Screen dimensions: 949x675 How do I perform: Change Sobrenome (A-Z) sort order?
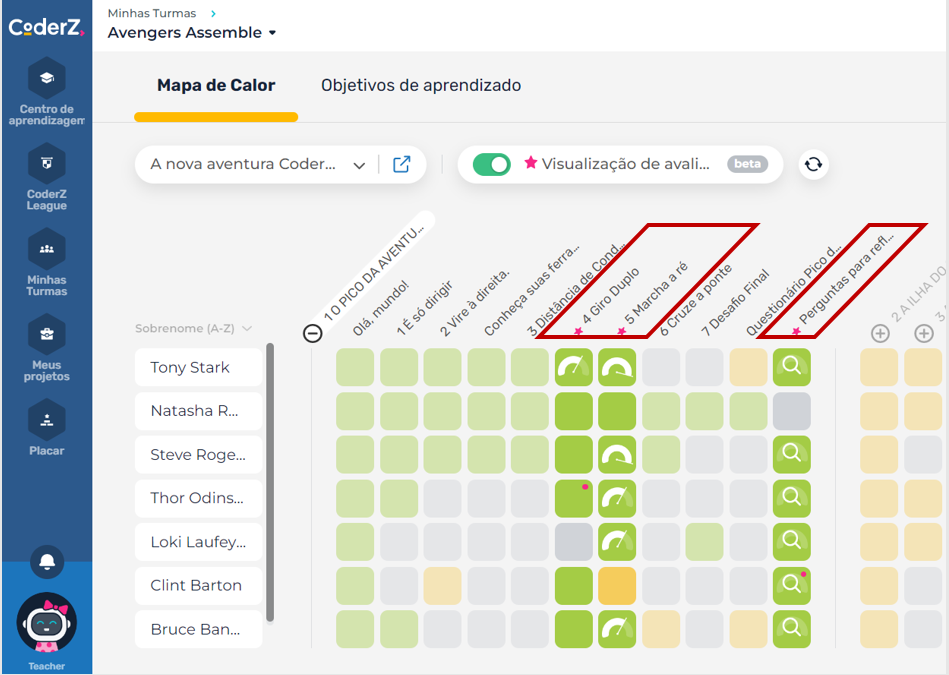(x=193, y=328)
